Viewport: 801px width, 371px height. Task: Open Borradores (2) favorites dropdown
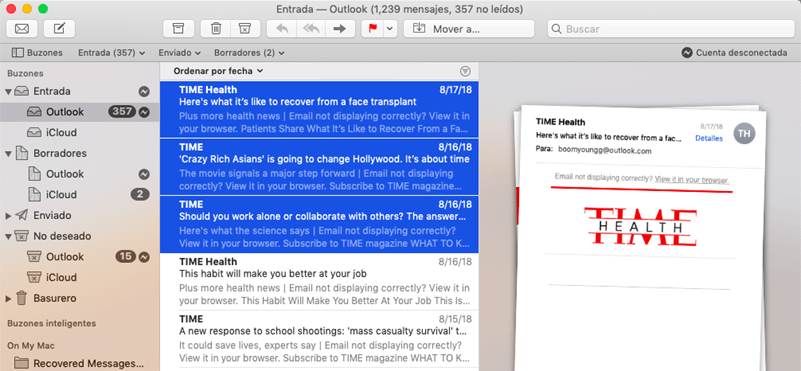[x=249, y=53]
